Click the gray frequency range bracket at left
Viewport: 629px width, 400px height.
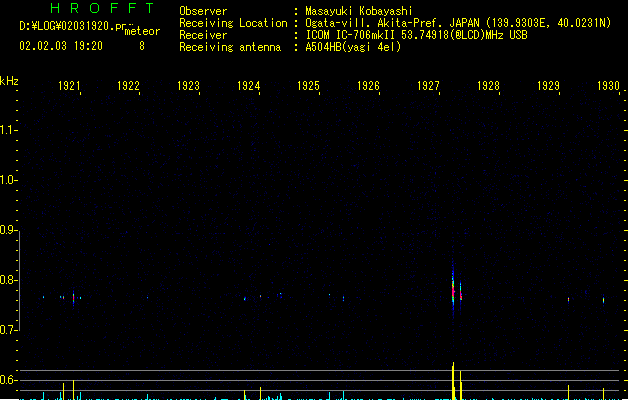point(19,281)
